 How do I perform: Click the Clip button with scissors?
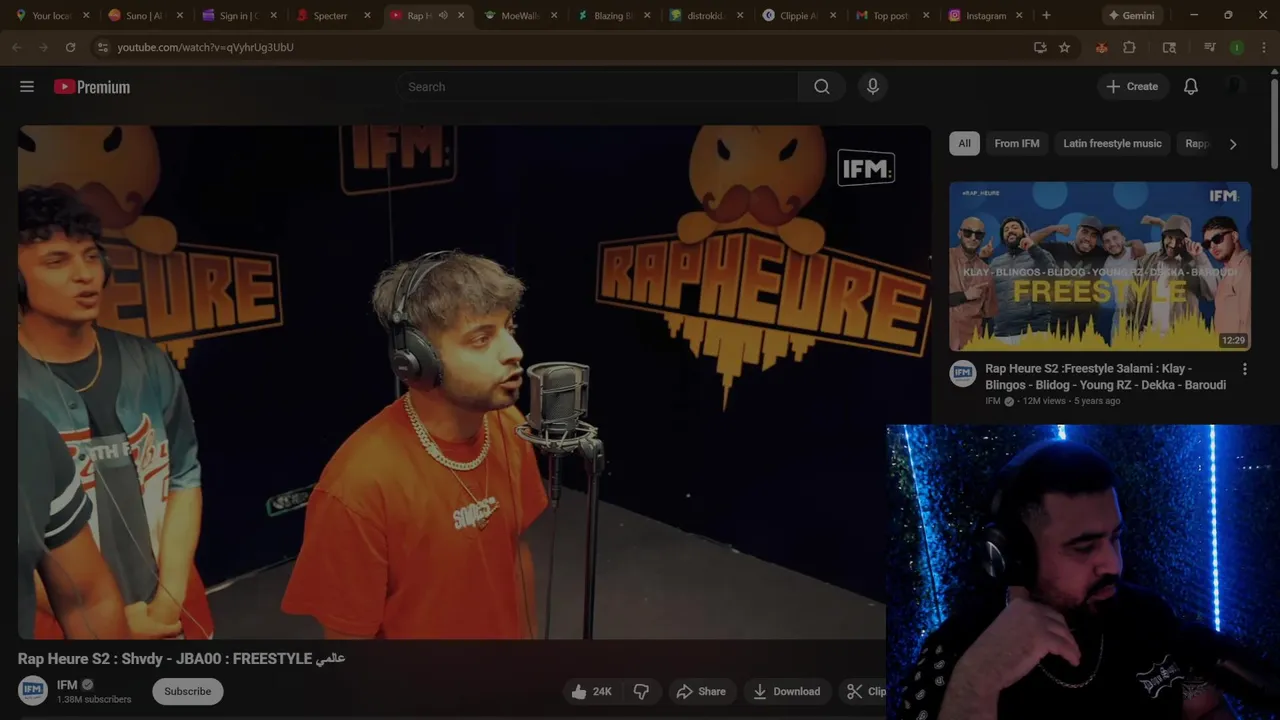tap(865, 691)
